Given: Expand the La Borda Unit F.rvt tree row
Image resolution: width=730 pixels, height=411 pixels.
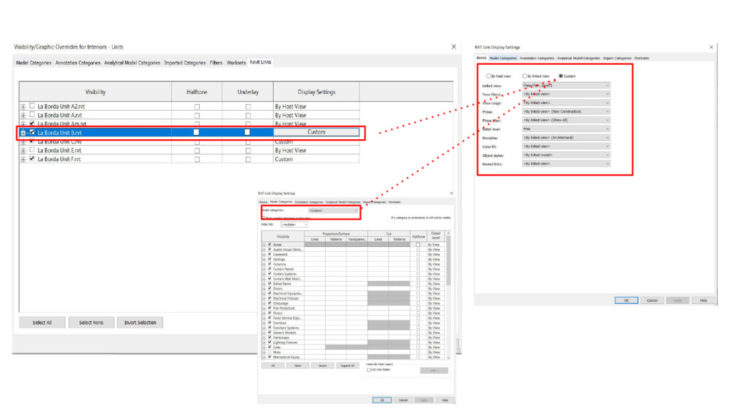Looking at the screenshot, I should [23, 159].
